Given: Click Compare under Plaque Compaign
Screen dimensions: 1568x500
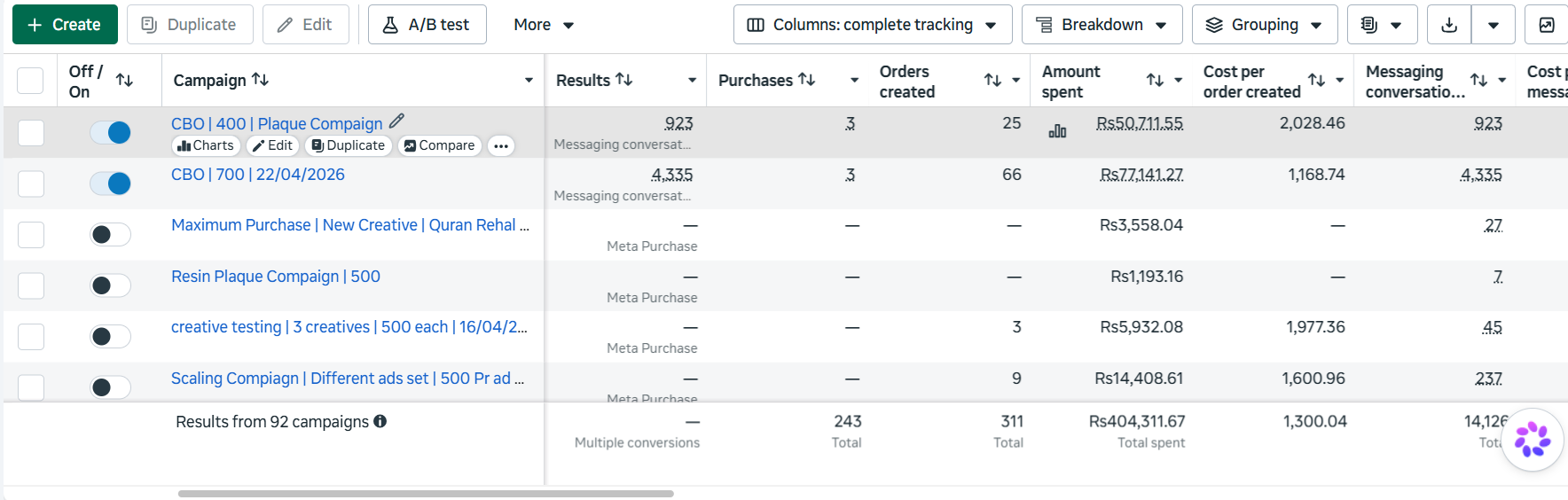Looking at the screenshot, I should click(439, 145).
